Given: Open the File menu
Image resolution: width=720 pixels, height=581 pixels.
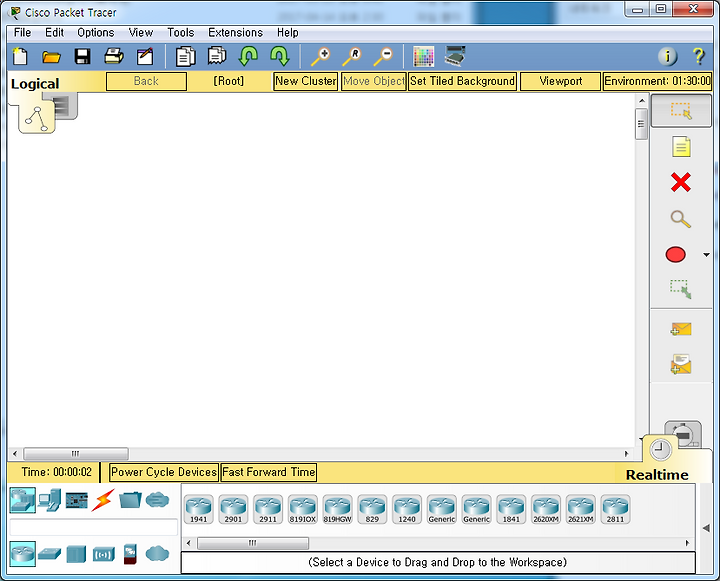Looking at the screenshot, I should click(x=22, y=33).
